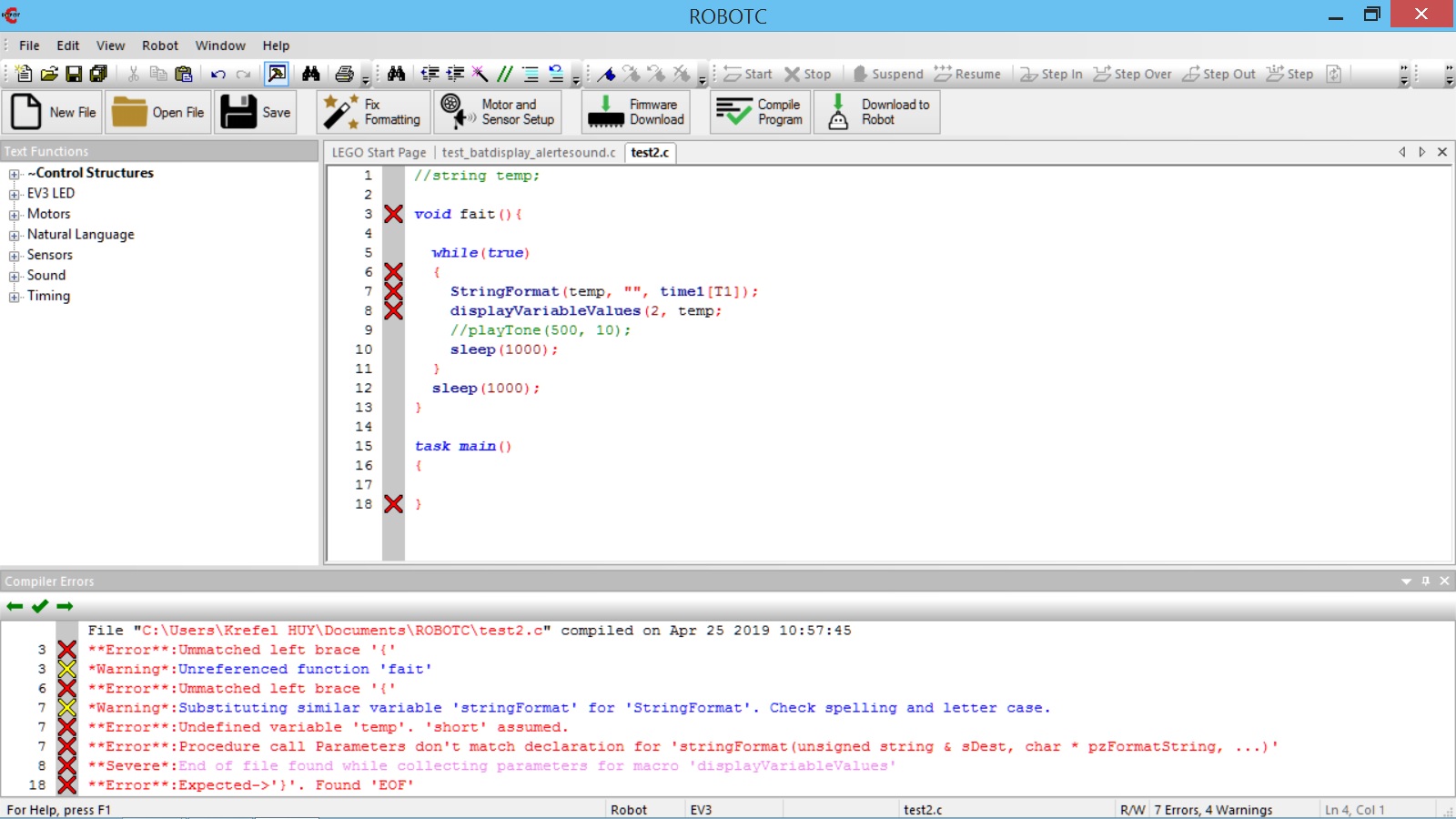The height and width of the screenshot is (819, 1456).
Task: Open the View menu
Action: point(110,45)
